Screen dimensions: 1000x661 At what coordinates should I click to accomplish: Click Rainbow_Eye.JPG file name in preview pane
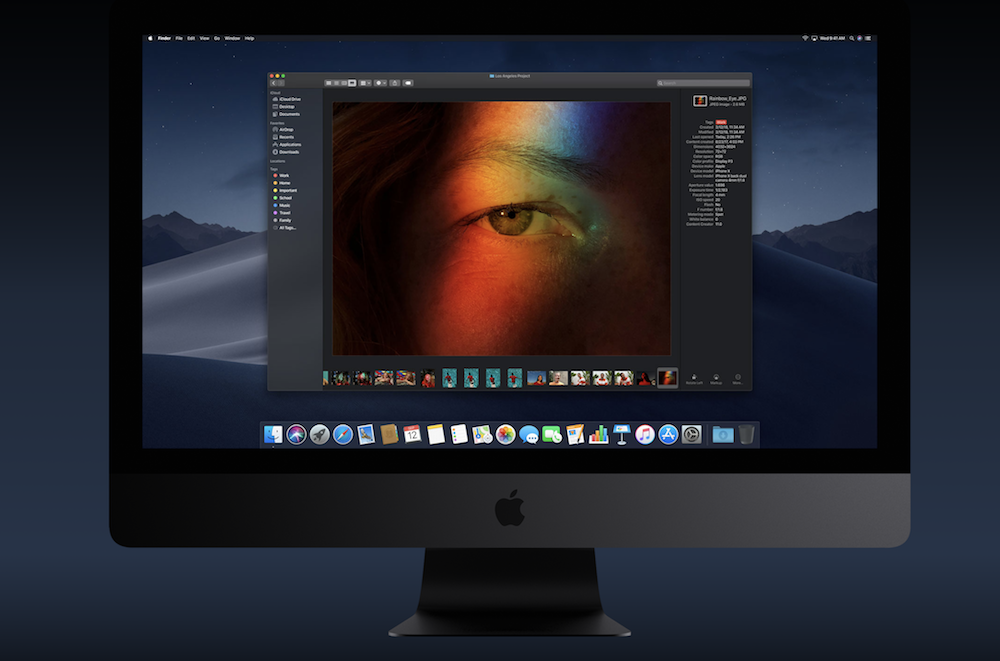(x=727, y=99)
